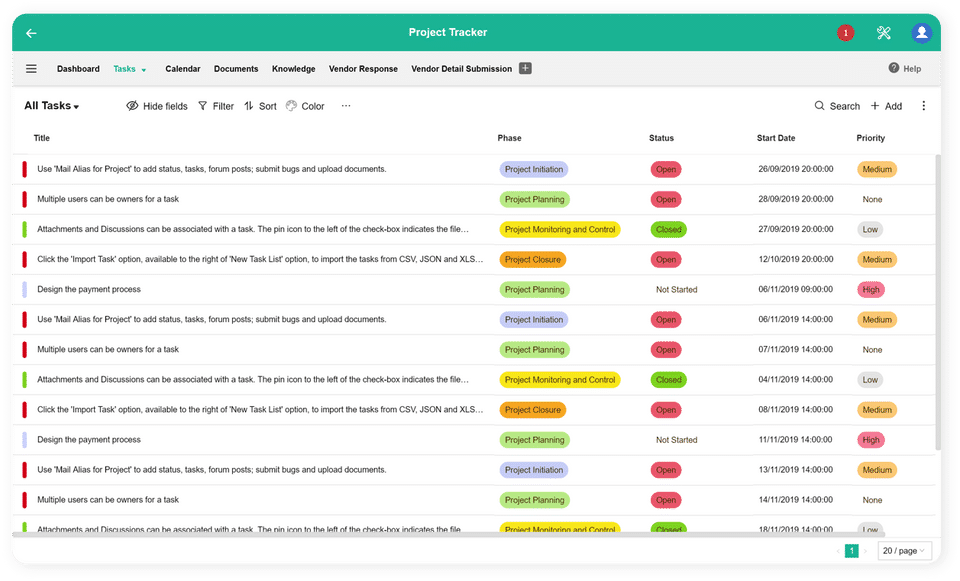This screenshot has height=581, width=960.
Task: Click the lavender color bar on 06/11/2019 09:00 row
Action: (x=24, y=289)
